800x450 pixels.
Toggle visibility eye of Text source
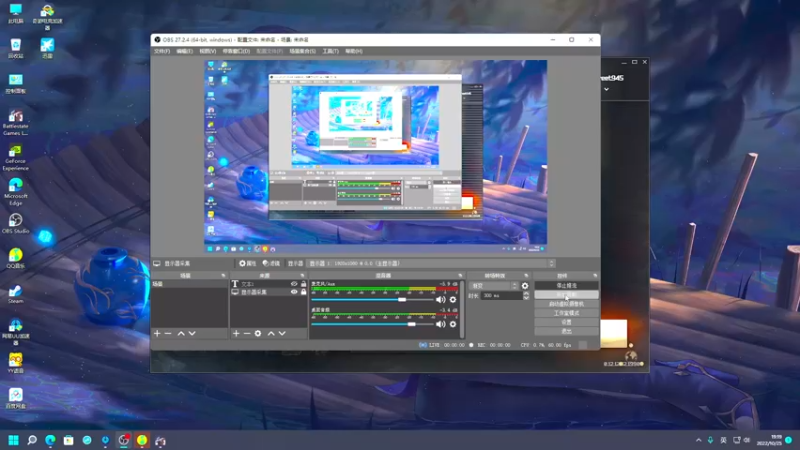294,284
